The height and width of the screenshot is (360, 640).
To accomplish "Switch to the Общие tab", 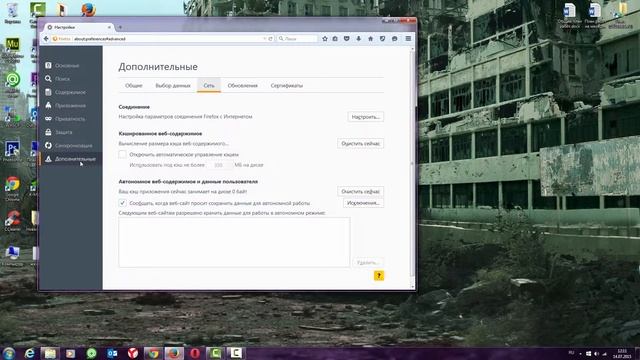I will point(133,86).
